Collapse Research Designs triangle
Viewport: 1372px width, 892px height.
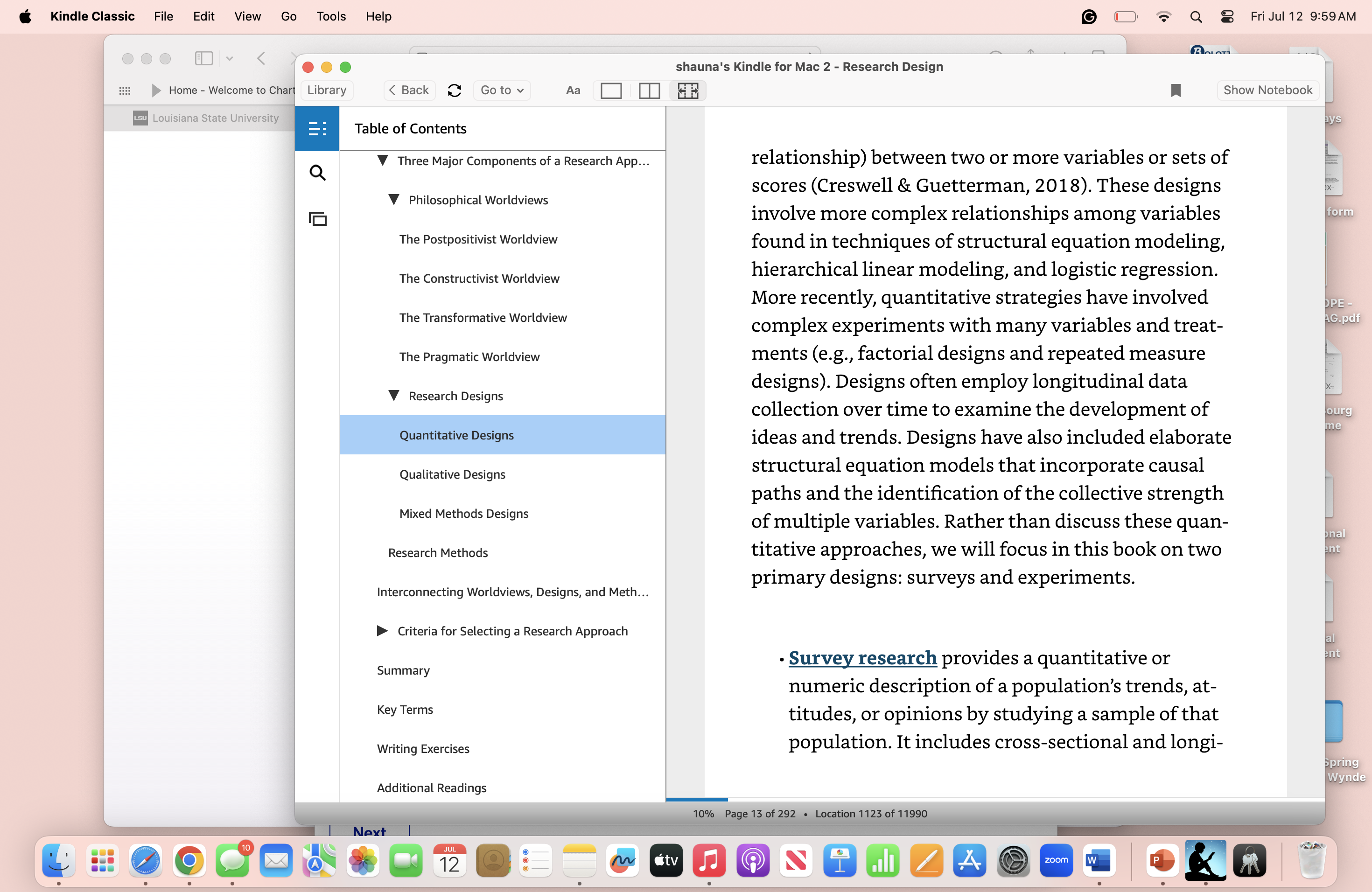[x=394, y=395]
